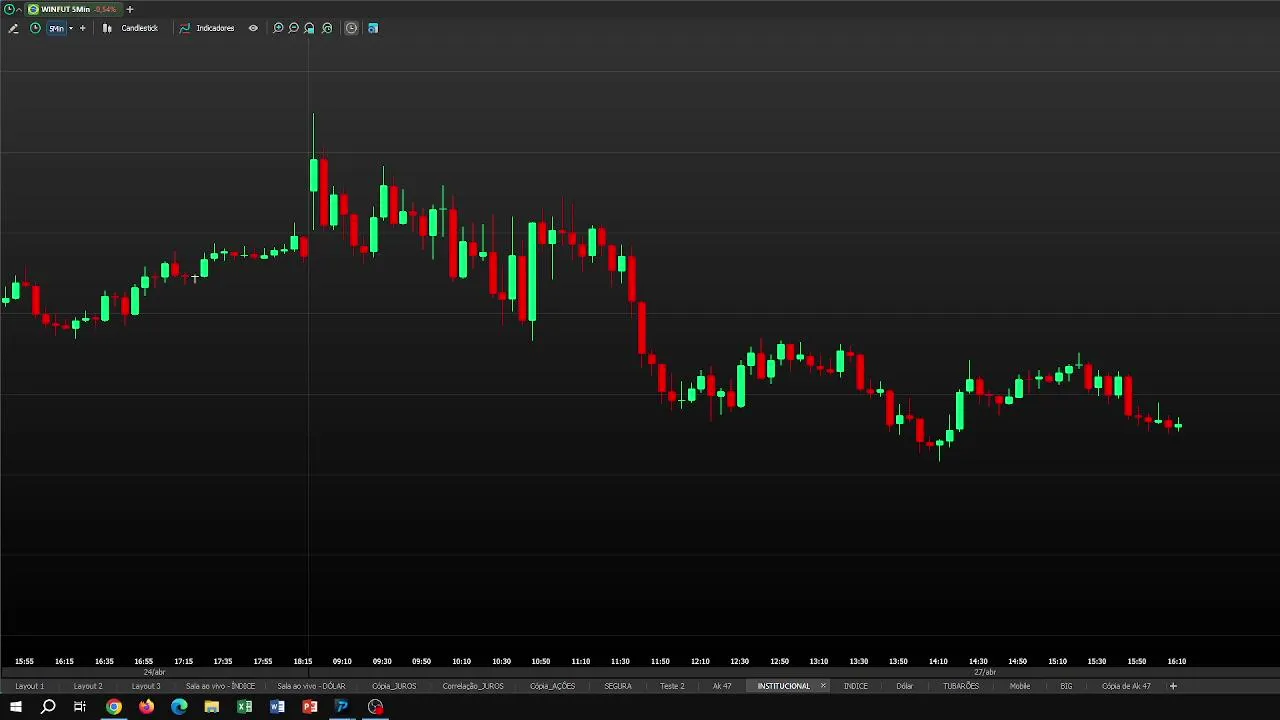Open the Sala ao vivo - ÍNDICE tab

coord(220,686)
